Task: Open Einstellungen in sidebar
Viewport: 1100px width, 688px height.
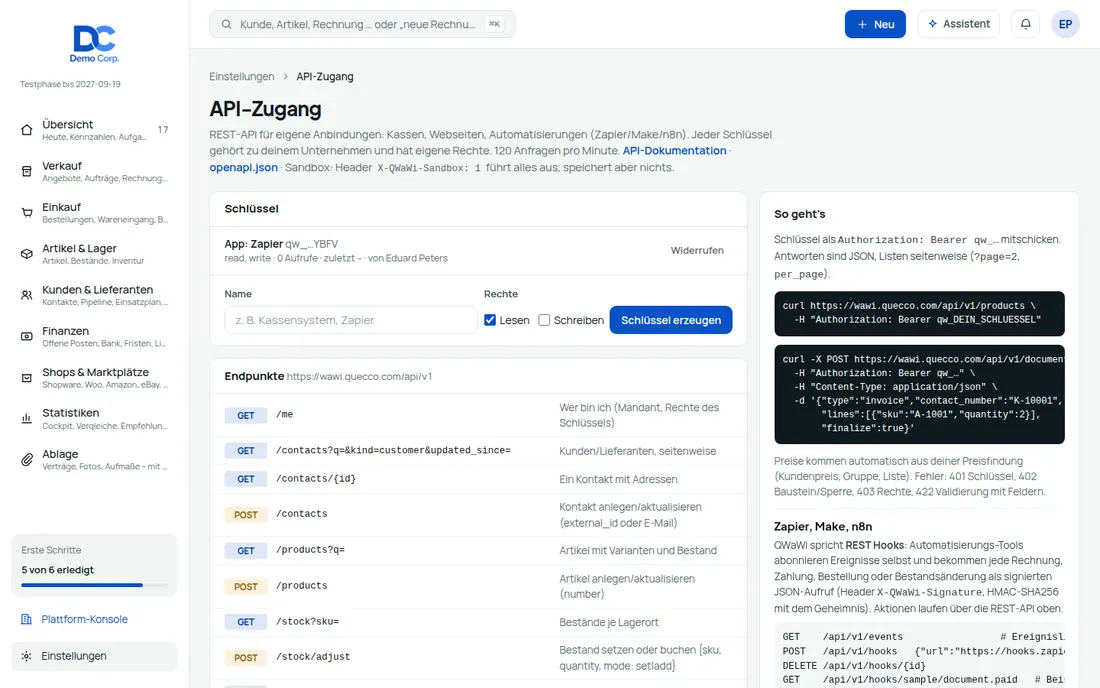Action: pos(95,656)
